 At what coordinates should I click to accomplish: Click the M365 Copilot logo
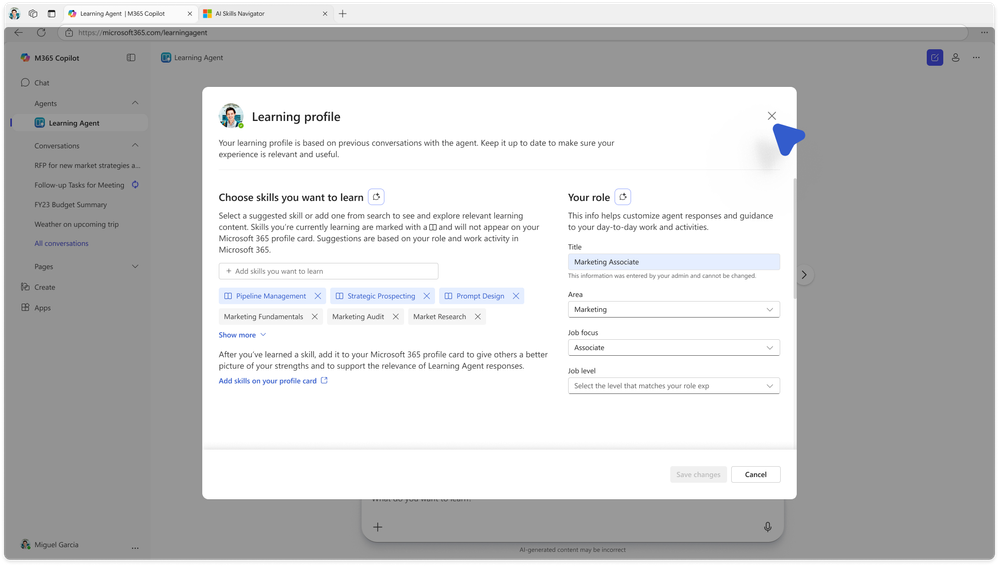(25, 58)
